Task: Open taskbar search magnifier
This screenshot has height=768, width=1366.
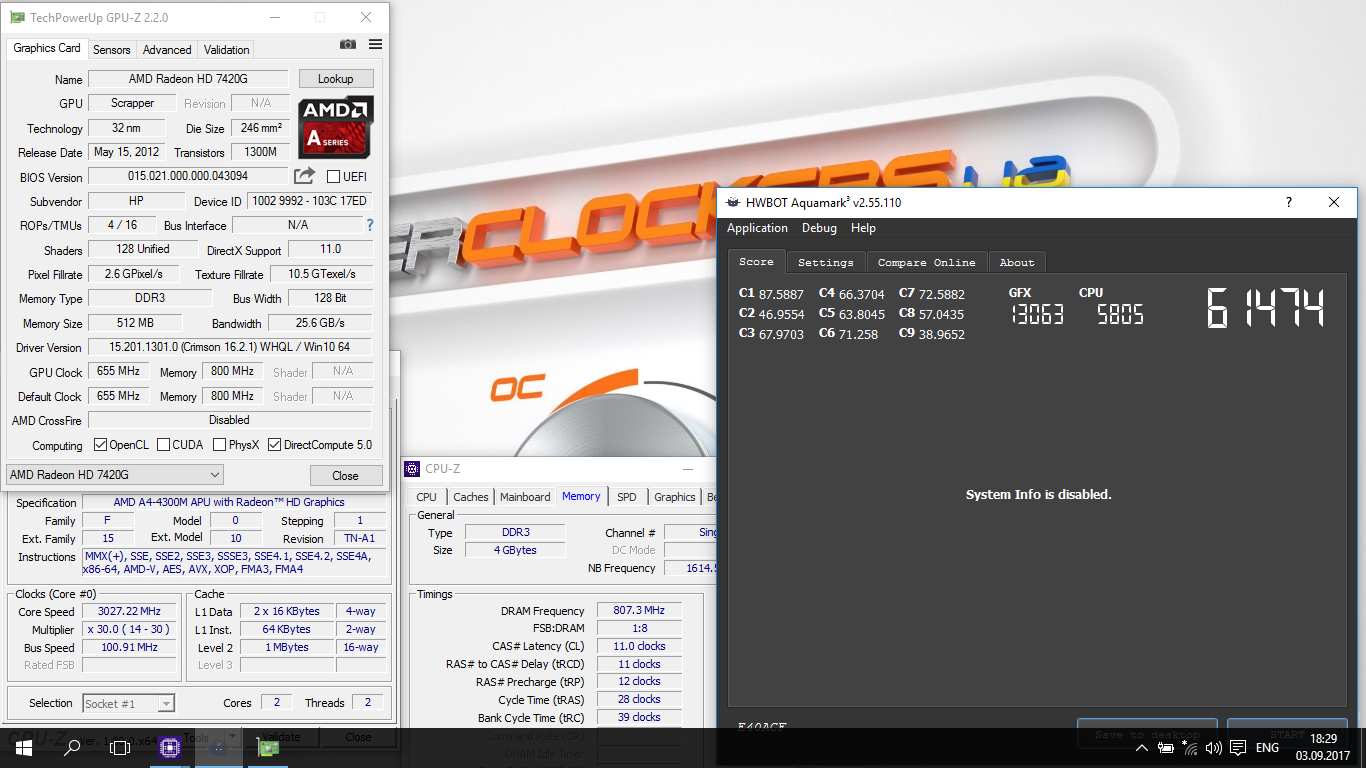Action: coord(72,747)
